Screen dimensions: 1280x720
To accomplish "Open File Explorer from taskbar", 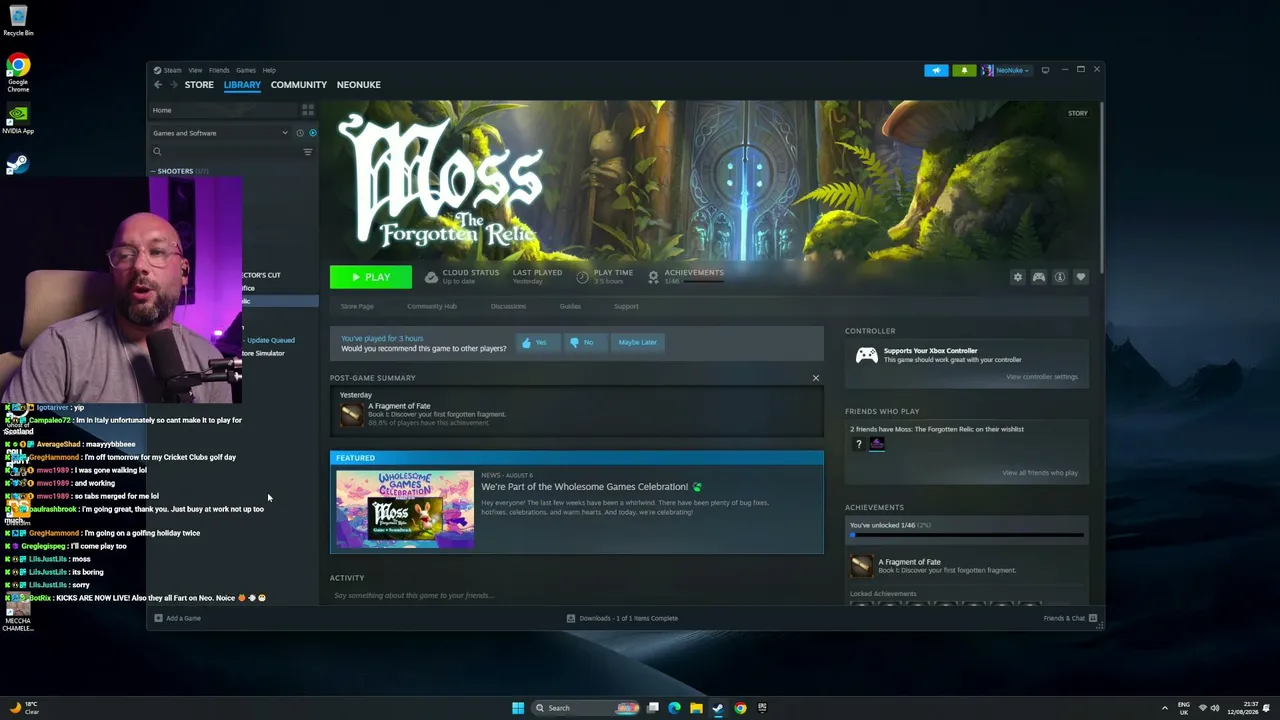I will tap(696, 708).
